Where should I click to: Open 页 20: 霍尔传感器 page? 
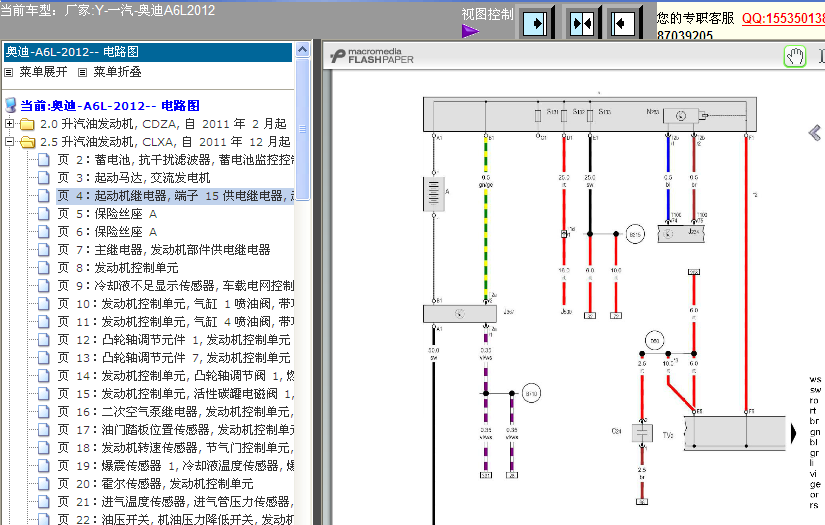click(156, 483)
